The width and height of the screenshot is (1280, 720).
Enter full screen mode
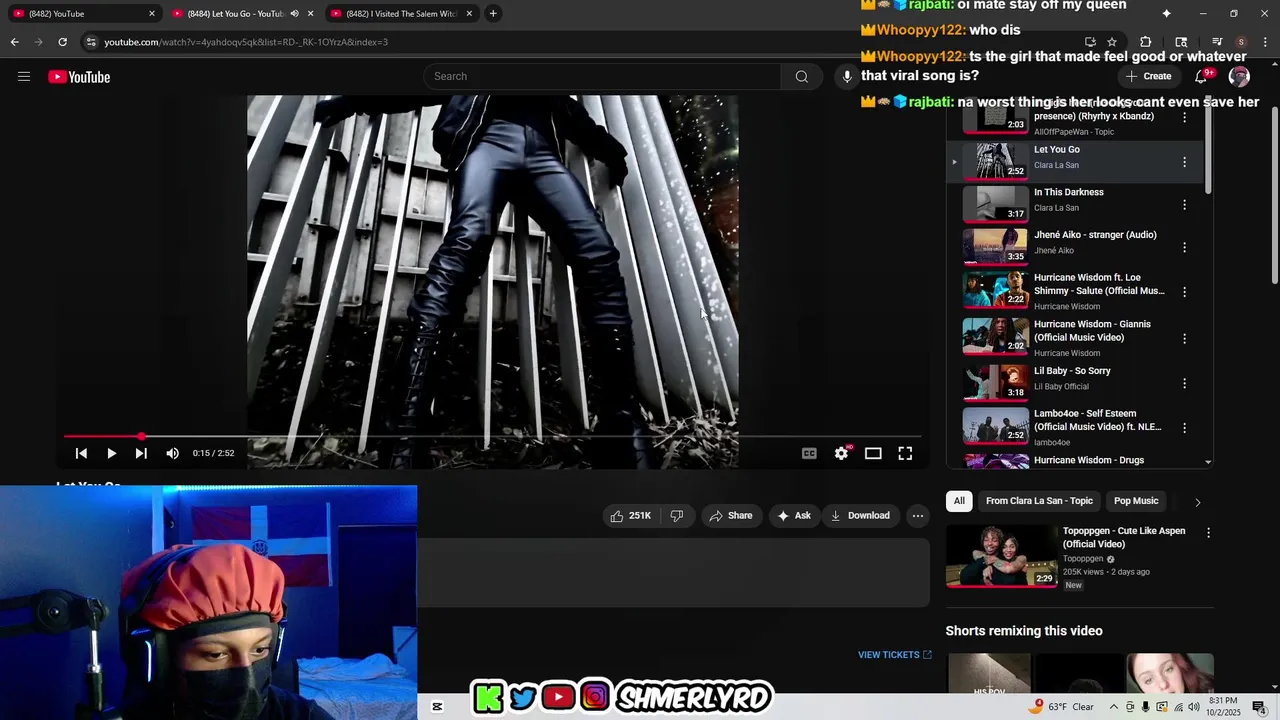pos(905,453)
